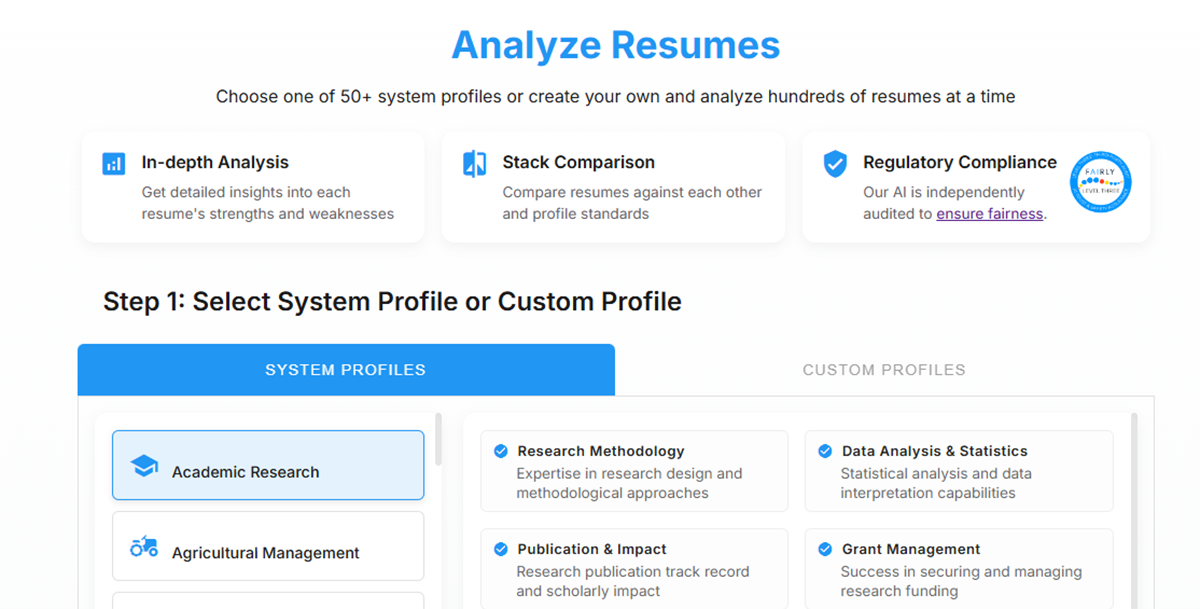
Task: Click the Academic Research graduation cap icon
Action: (145, 466)
